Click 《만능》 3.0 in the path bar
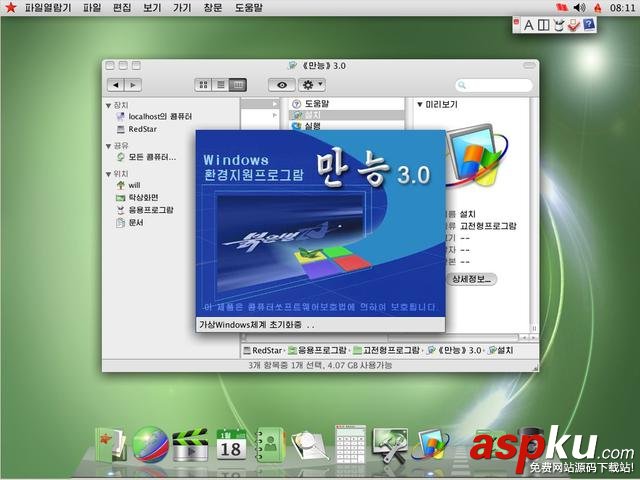Viewport: 640px width, 480px height. [x=454, y=350]
